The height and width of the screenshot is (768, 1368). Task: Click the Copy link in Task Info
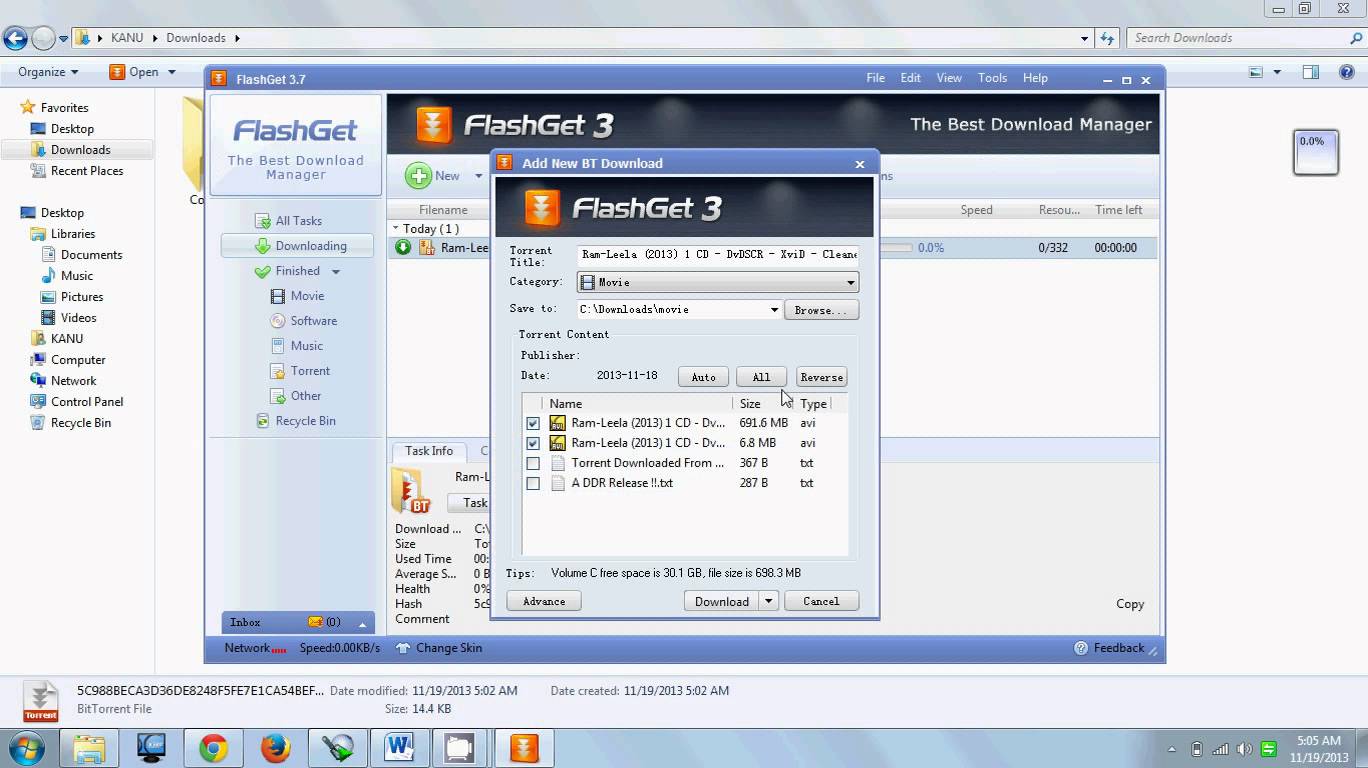1130,604
